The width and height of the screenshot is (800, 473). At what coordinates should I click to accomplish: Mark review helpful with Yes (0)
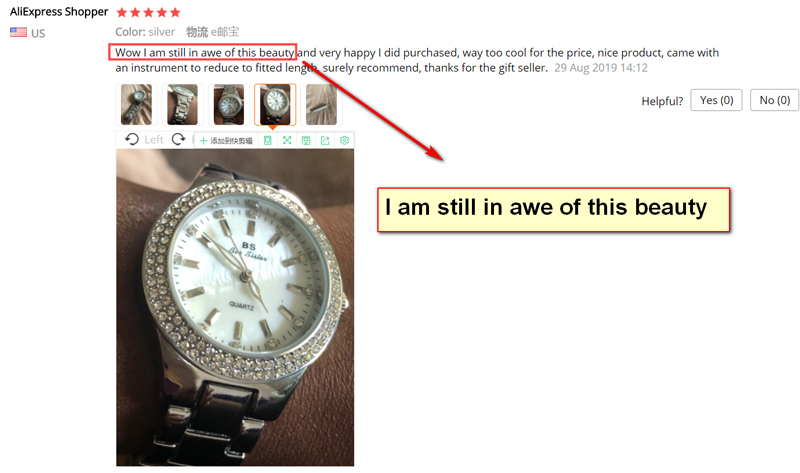click(x=716, y=100)
